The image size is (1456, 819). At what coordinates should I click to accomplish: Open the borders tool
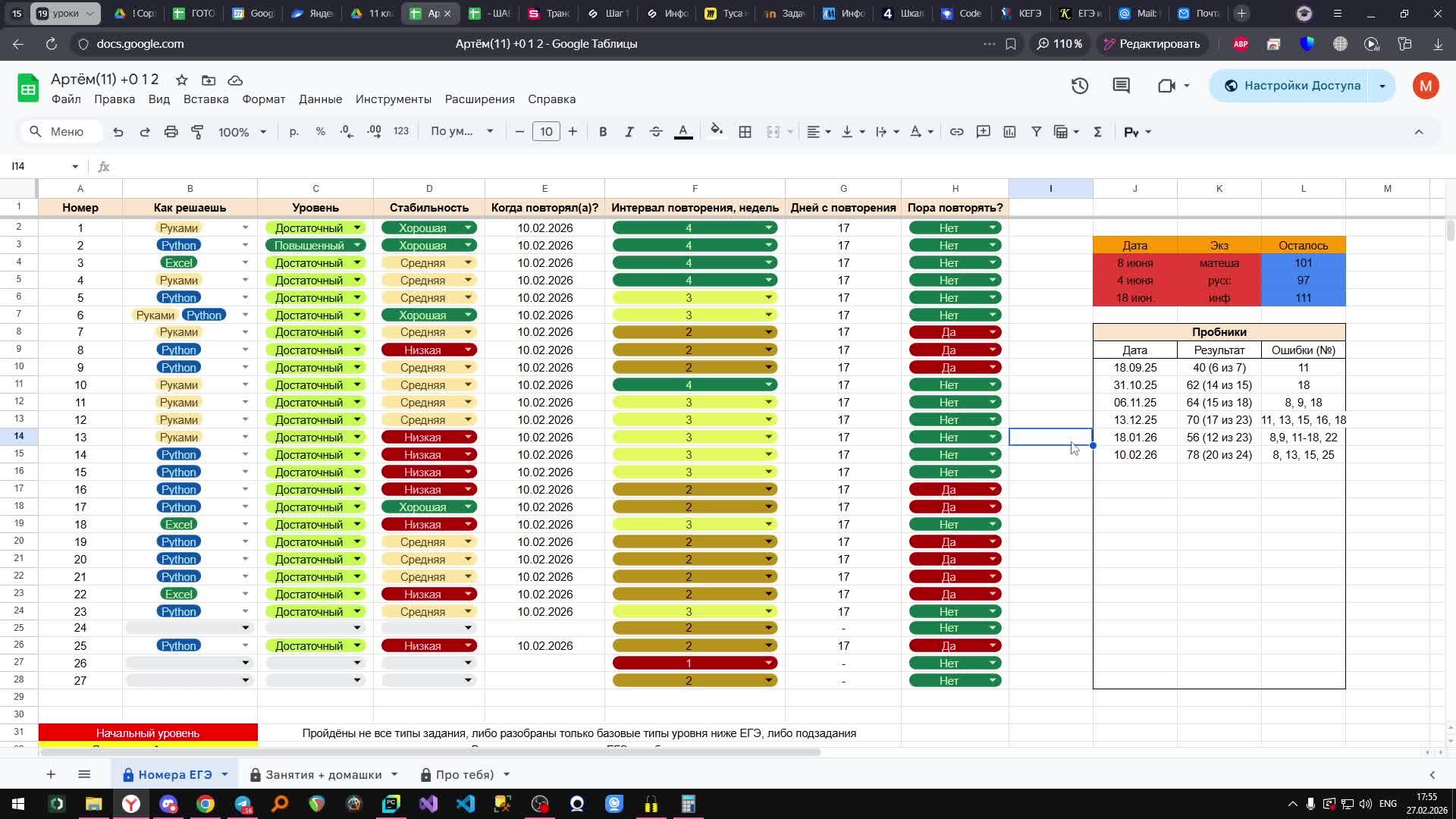pyautogui.click(x=745, y=132)
